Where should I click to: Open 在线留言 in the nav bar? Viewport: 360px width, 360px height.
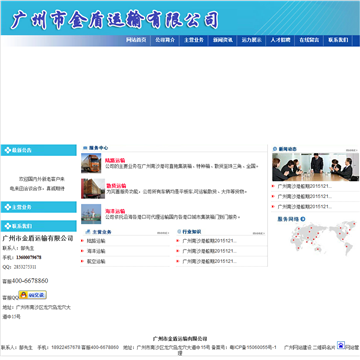point(309,40)
